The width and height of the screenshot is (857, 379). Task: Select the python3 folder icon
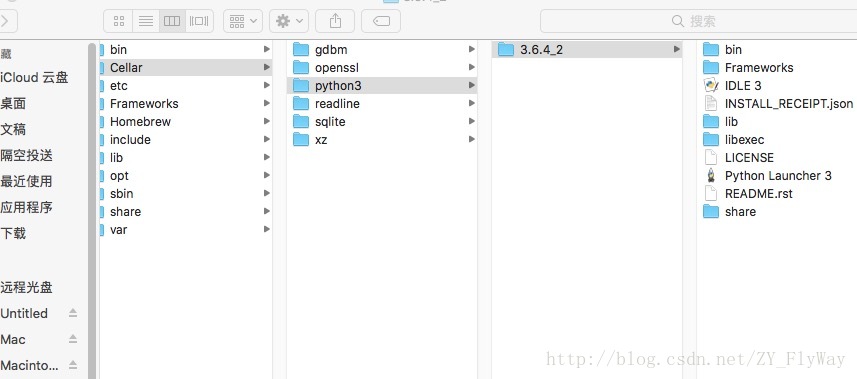pos(301,86)
